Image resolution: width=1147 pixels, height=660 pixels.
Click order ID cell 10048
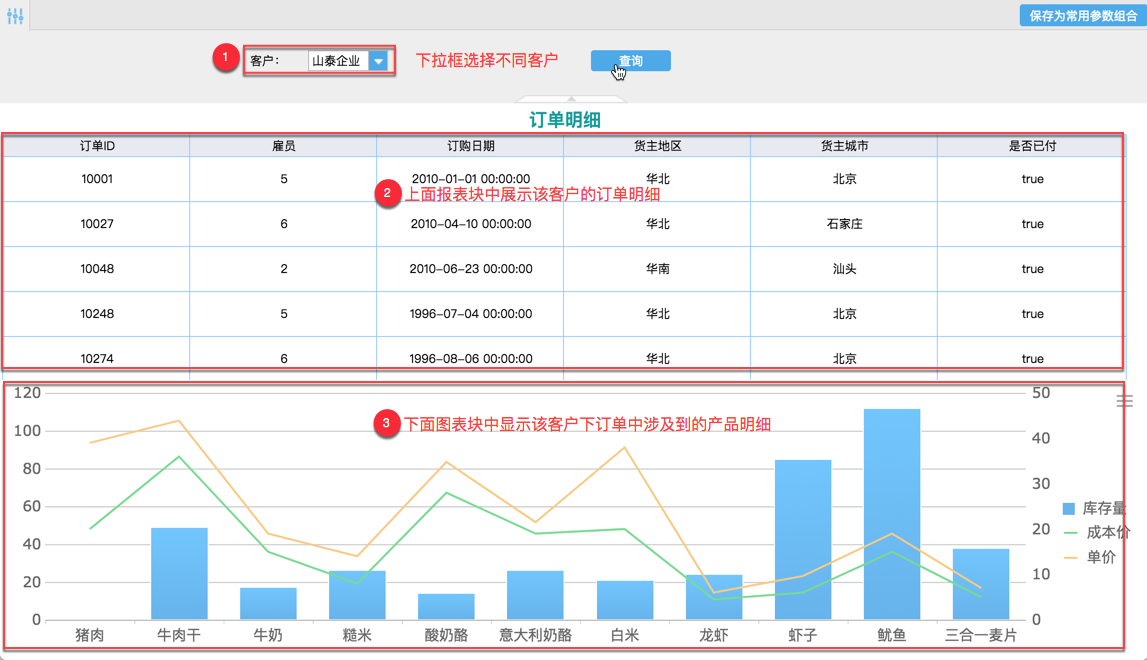click(97, 269)
